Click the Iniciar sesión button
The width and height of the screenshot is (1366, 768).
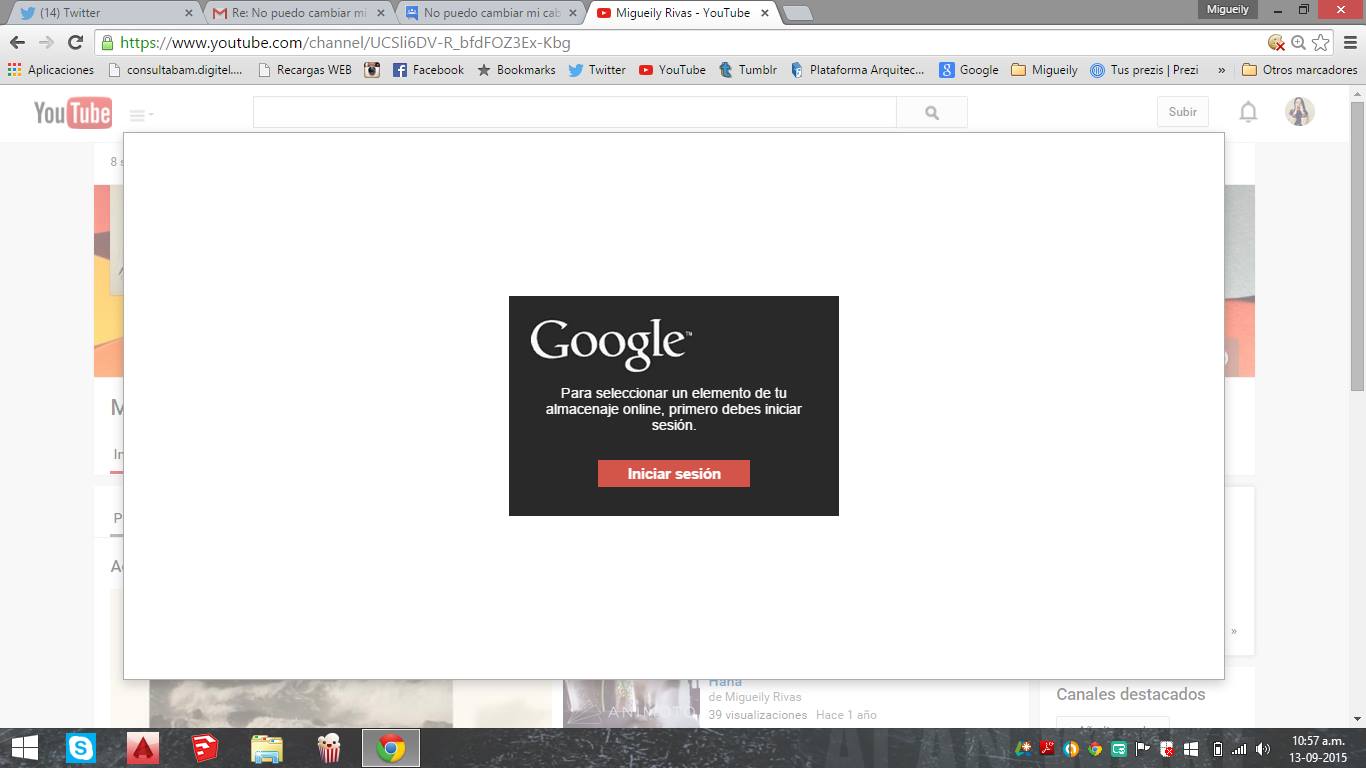(674, 474)
